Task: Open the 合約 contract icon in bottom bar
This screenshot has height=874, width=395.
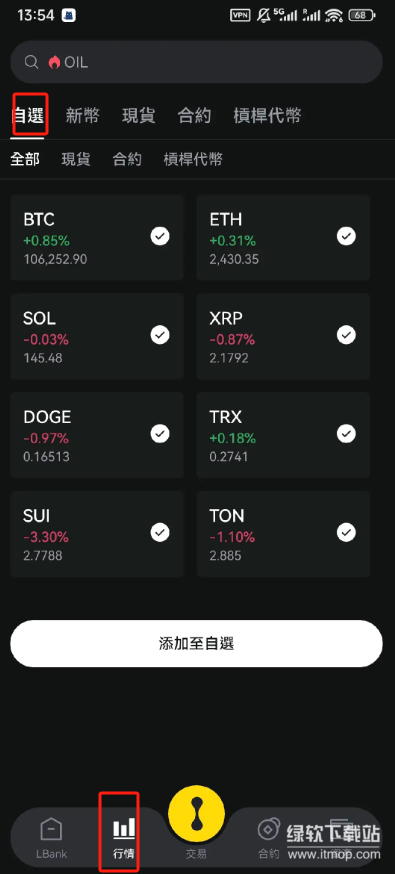Action: (x=268, y=829)
